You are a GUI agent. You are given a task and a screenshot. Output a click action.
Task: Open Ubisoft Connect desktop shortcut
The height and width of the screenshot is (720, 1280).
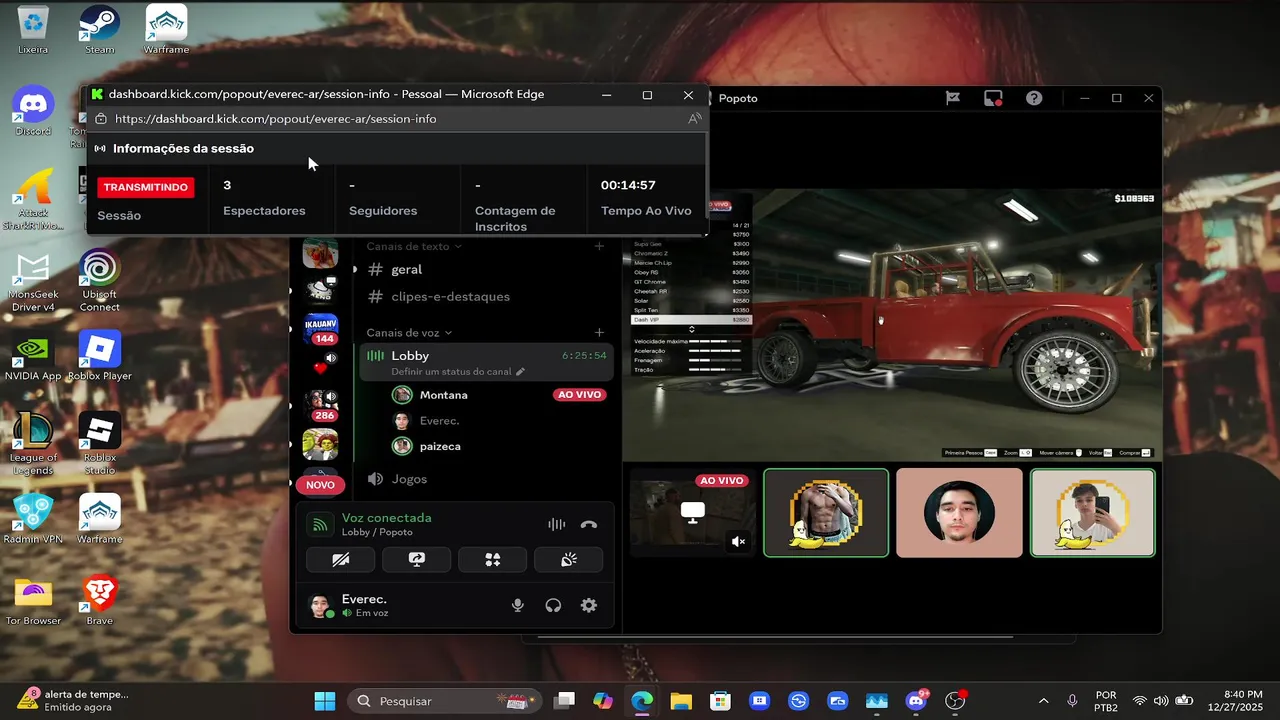100,281
